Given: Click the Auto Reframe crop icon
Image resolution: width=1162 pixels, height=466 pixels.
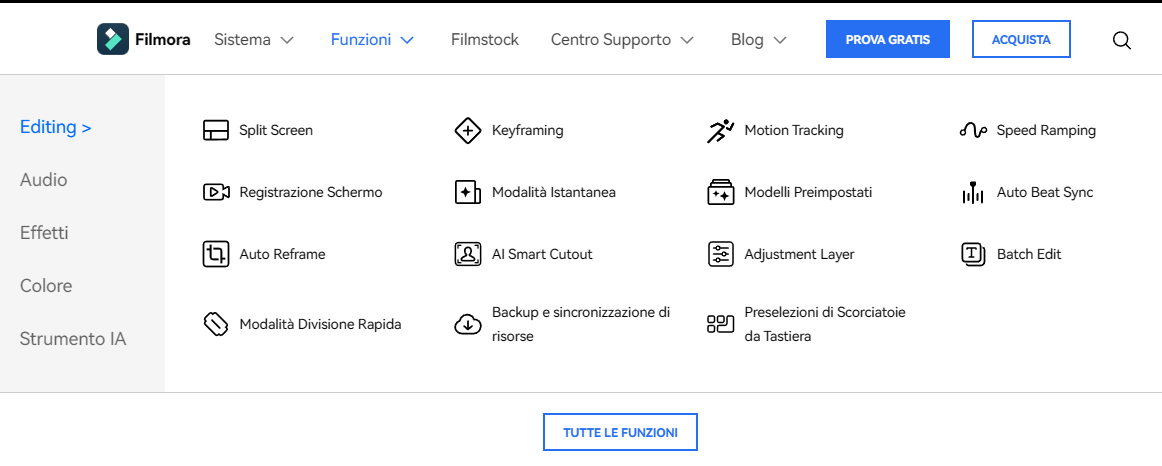Looking at the screenshot, I should tap(216, 254).
